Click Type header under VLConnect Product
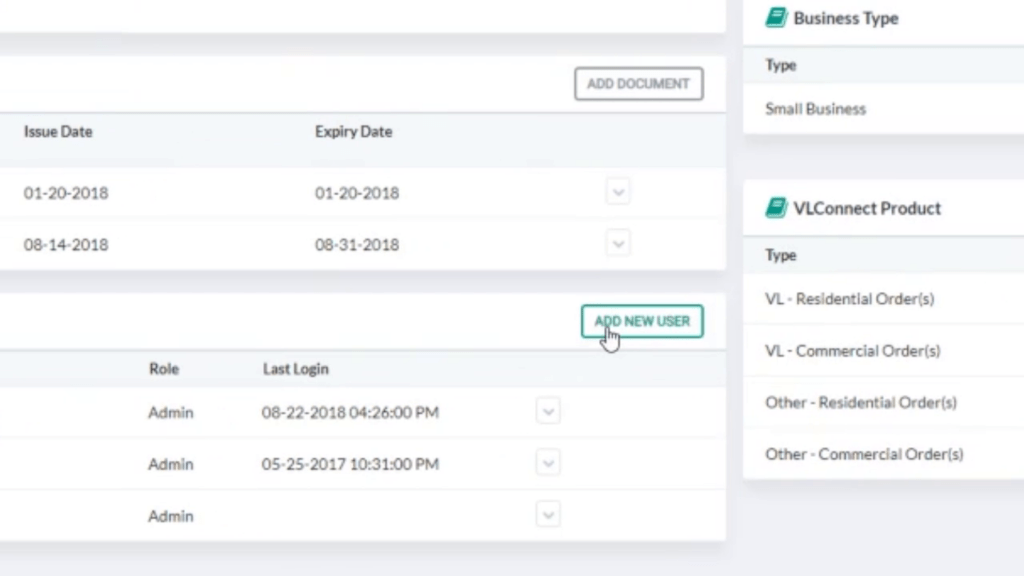Image resolution: width=1024 pixels, height=576 pixels. (780, 255)
